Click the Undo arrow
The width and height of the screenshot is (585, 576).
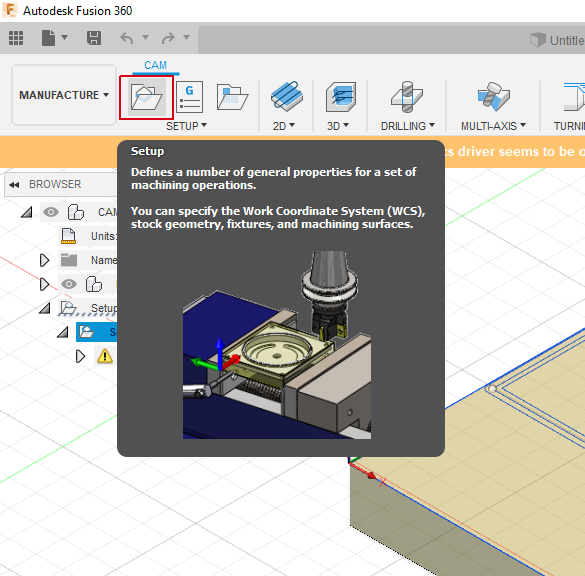coord(127,38)
